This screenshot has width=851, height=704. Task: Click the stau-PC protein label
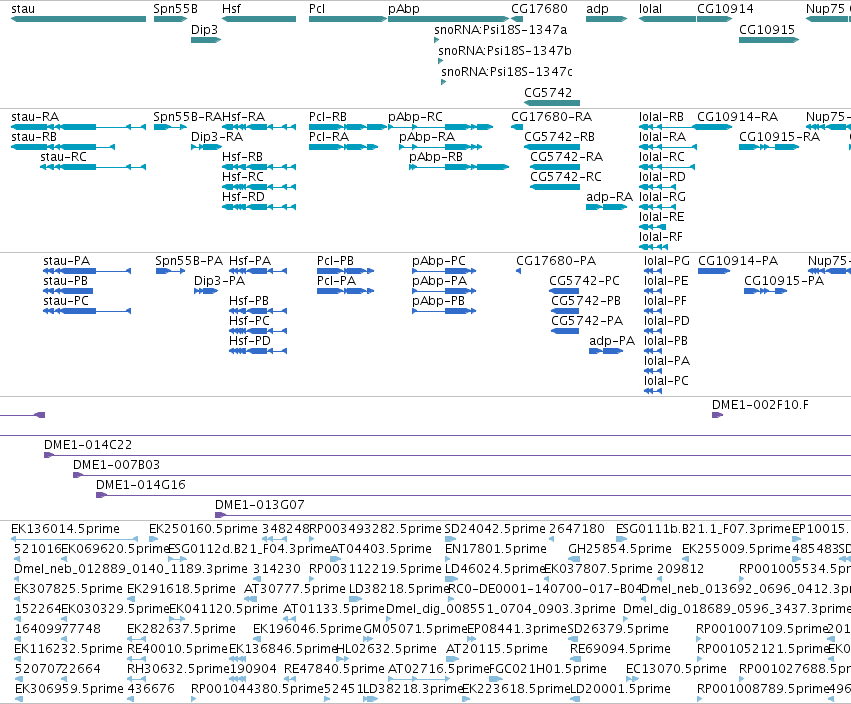pos(66,301)
